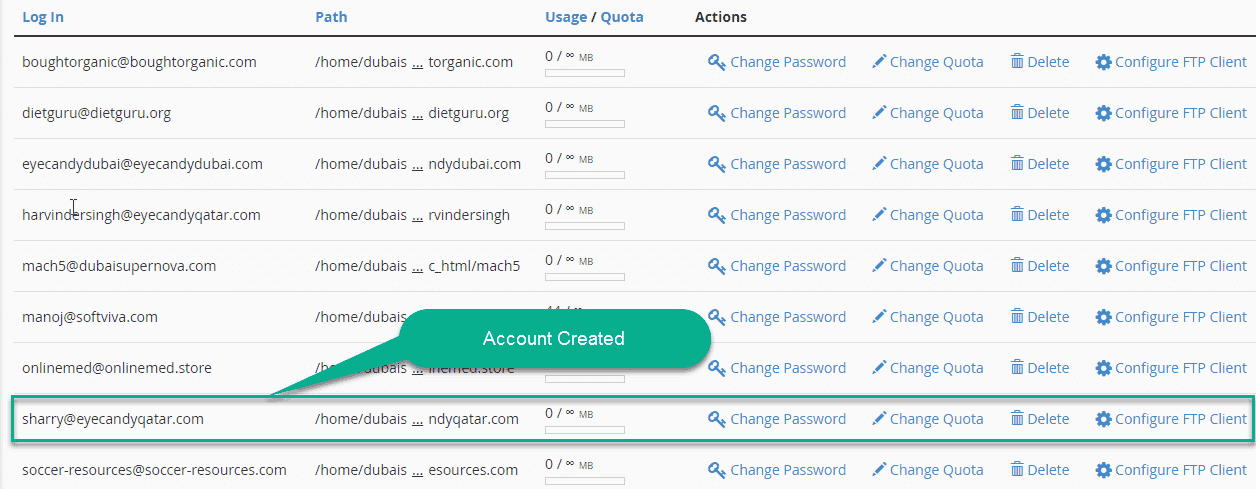The width and height of the screenshot is (1256, 489).
Task: Click trash icon for eyecandydubai account
Action: click(1017, 164)
